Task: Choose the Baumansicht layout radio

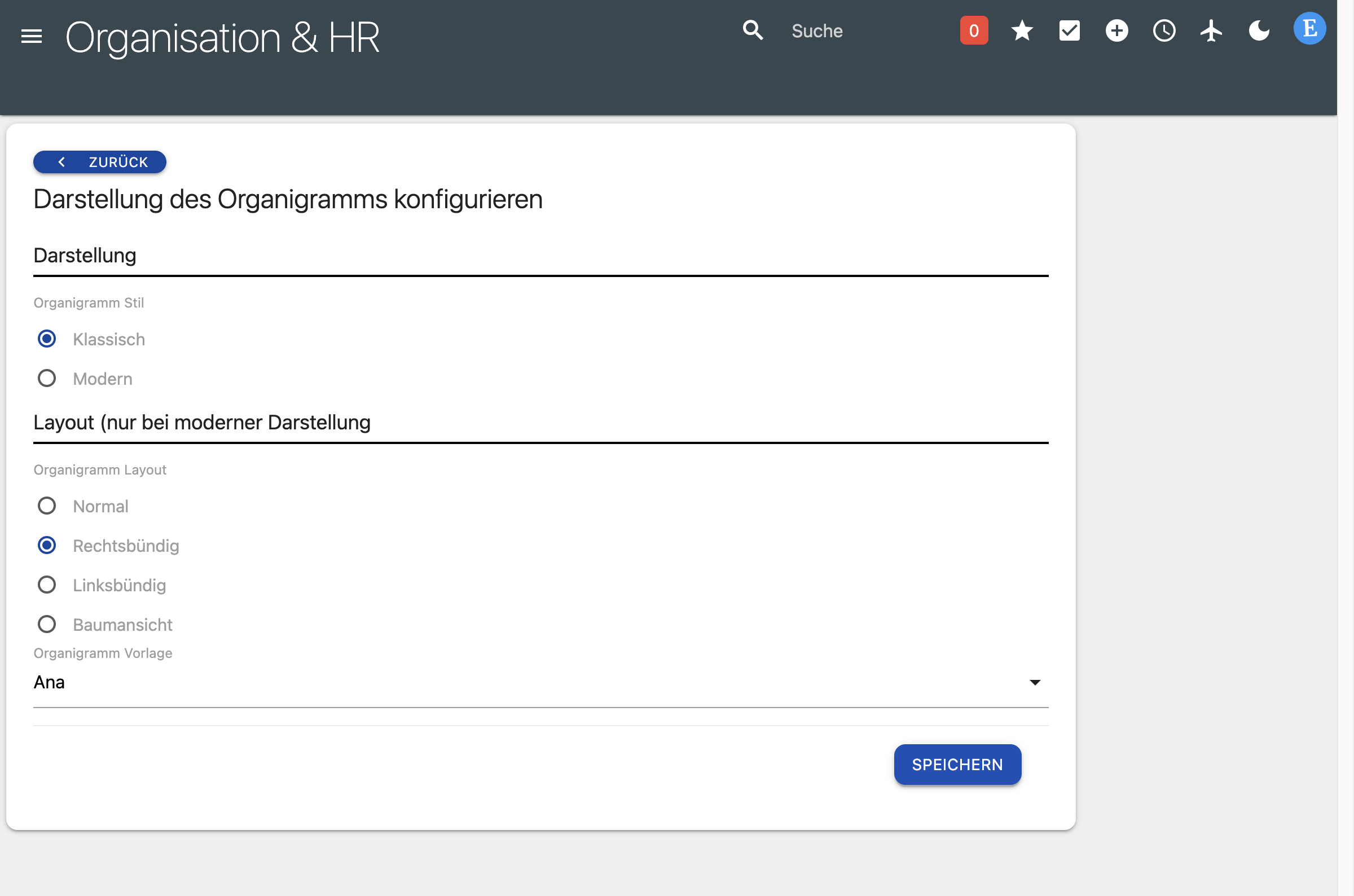Action: click(x=47, y=624)
